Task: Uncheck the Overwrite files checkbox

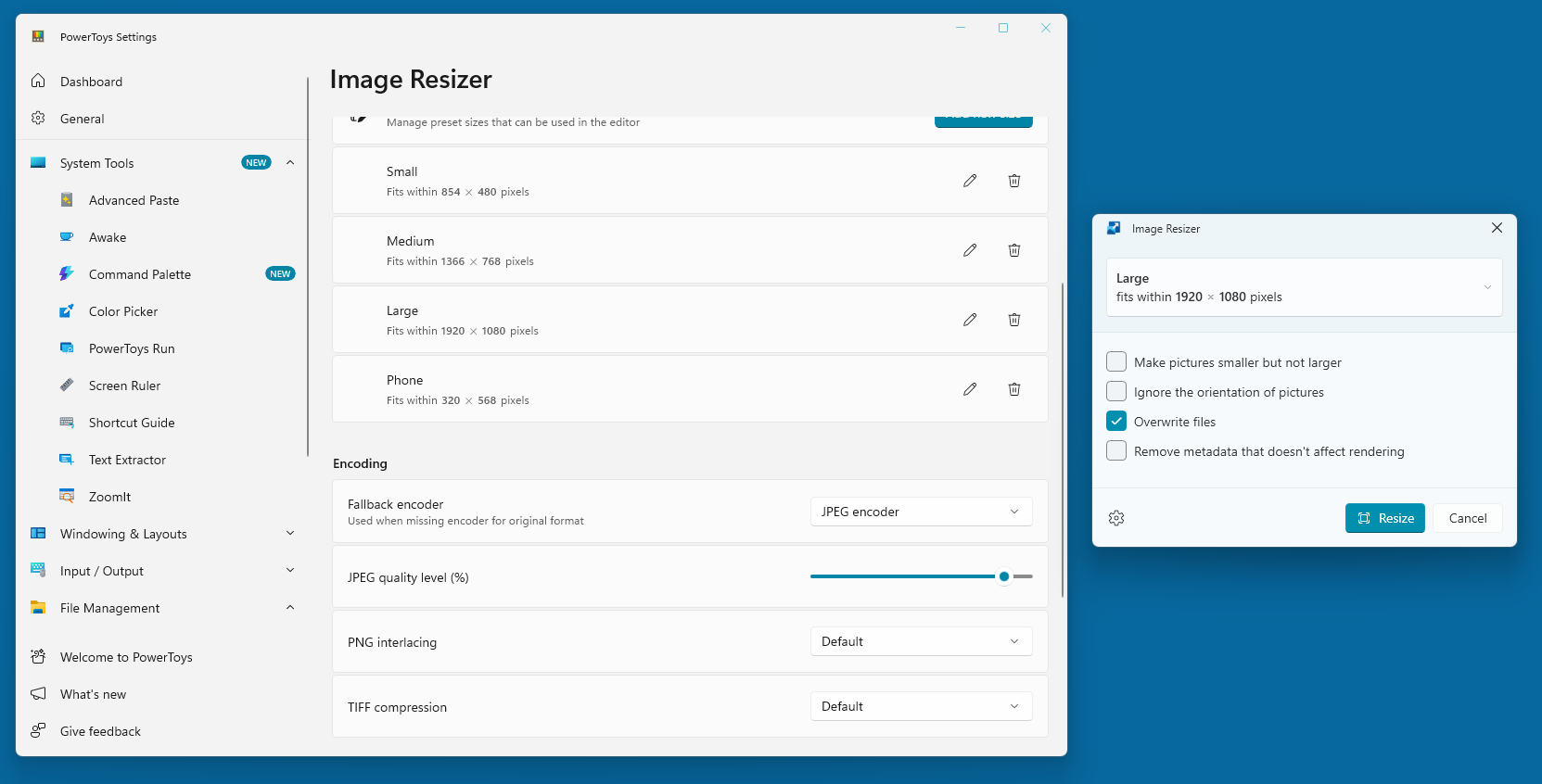Action: point(1117,422)
